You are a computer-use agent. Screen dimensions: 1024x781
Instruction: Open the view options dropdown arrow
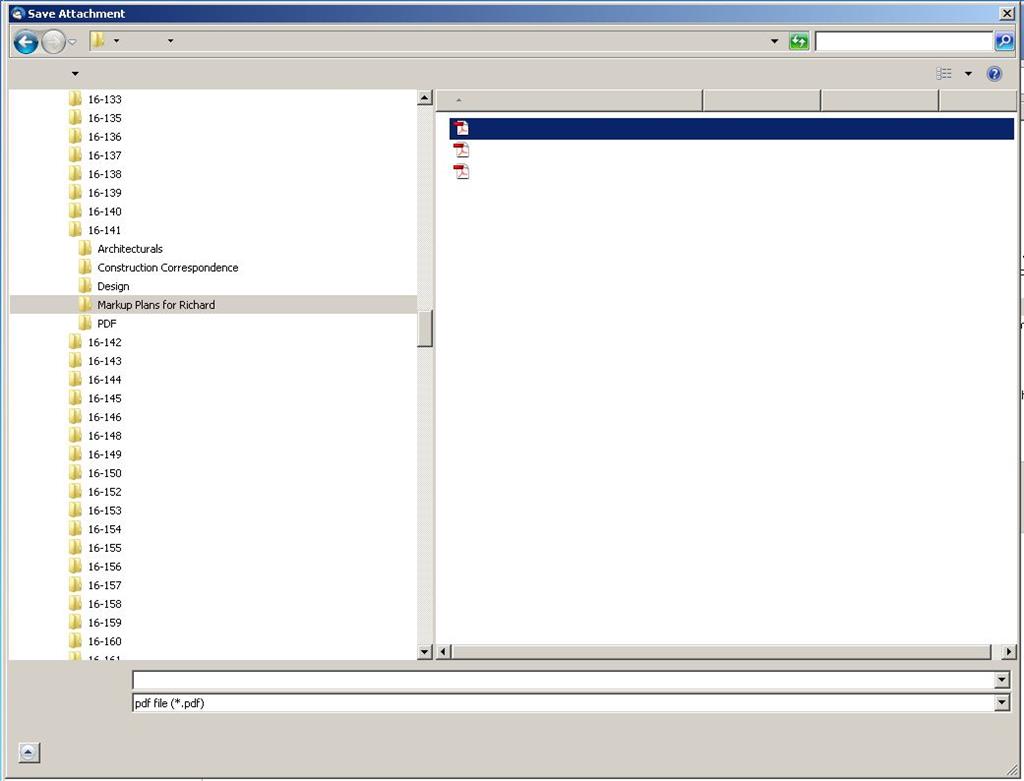pyautogui.click(x=968, y=74)
